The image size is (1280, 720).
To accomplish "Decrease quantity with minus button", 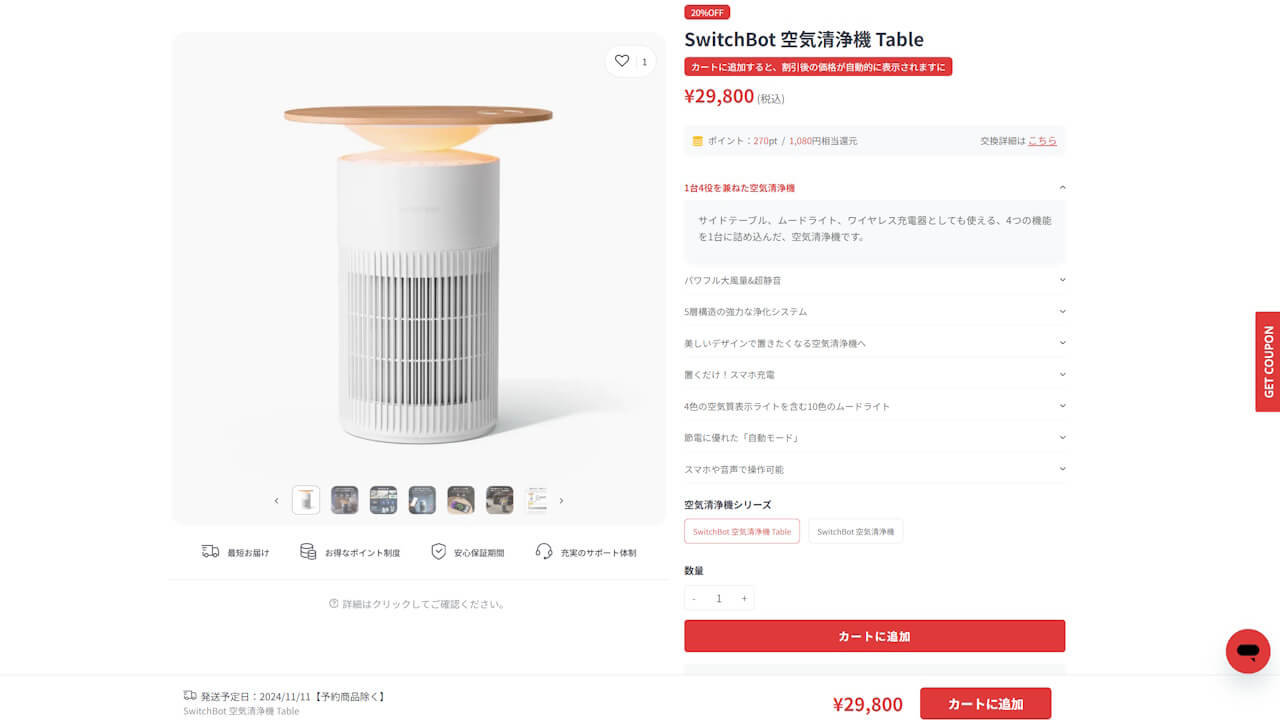I will pyautogui.click(x=694, y=599).
